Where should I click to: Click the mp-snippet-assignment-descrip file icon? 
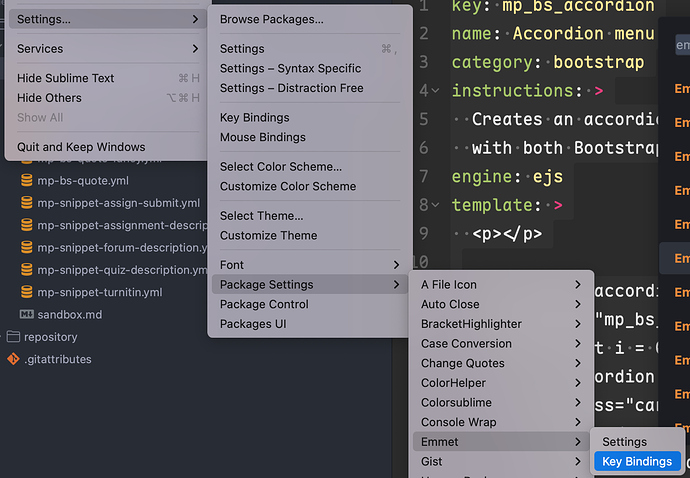[x=27, y=225]
